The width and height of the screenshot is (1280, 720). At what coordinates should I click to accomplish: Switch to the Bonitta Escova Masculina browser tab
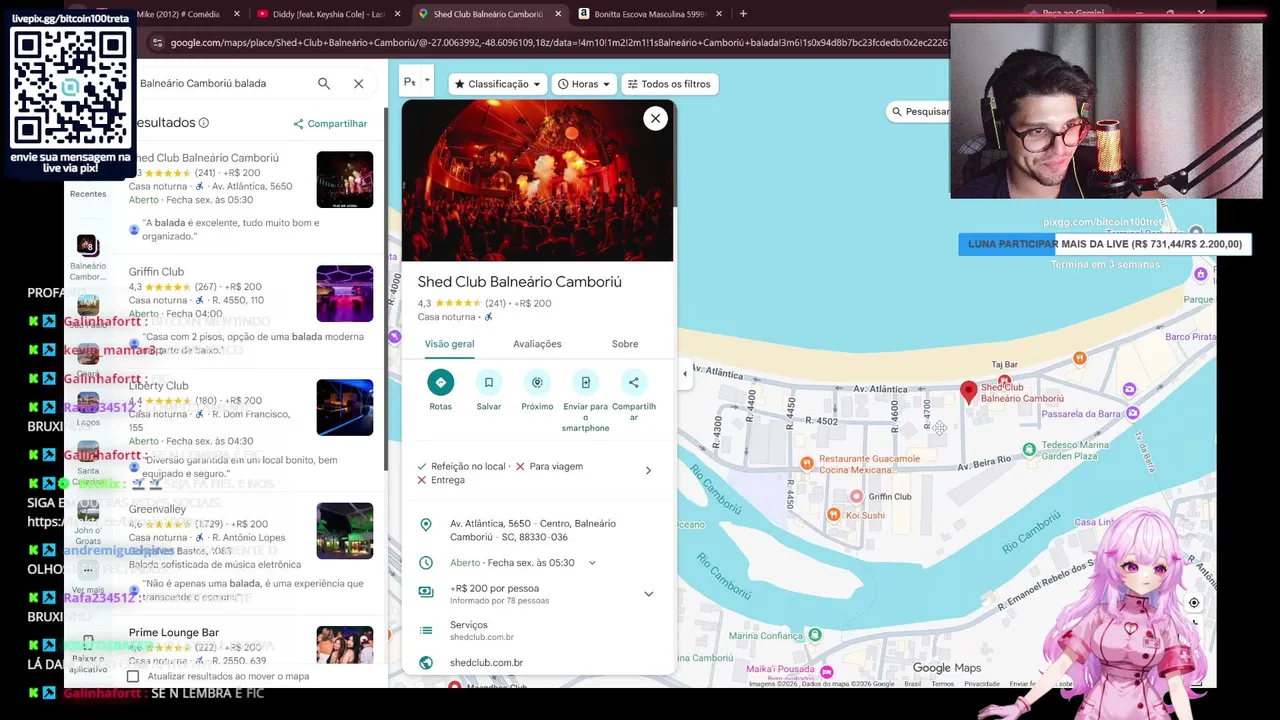click(650, 14)
